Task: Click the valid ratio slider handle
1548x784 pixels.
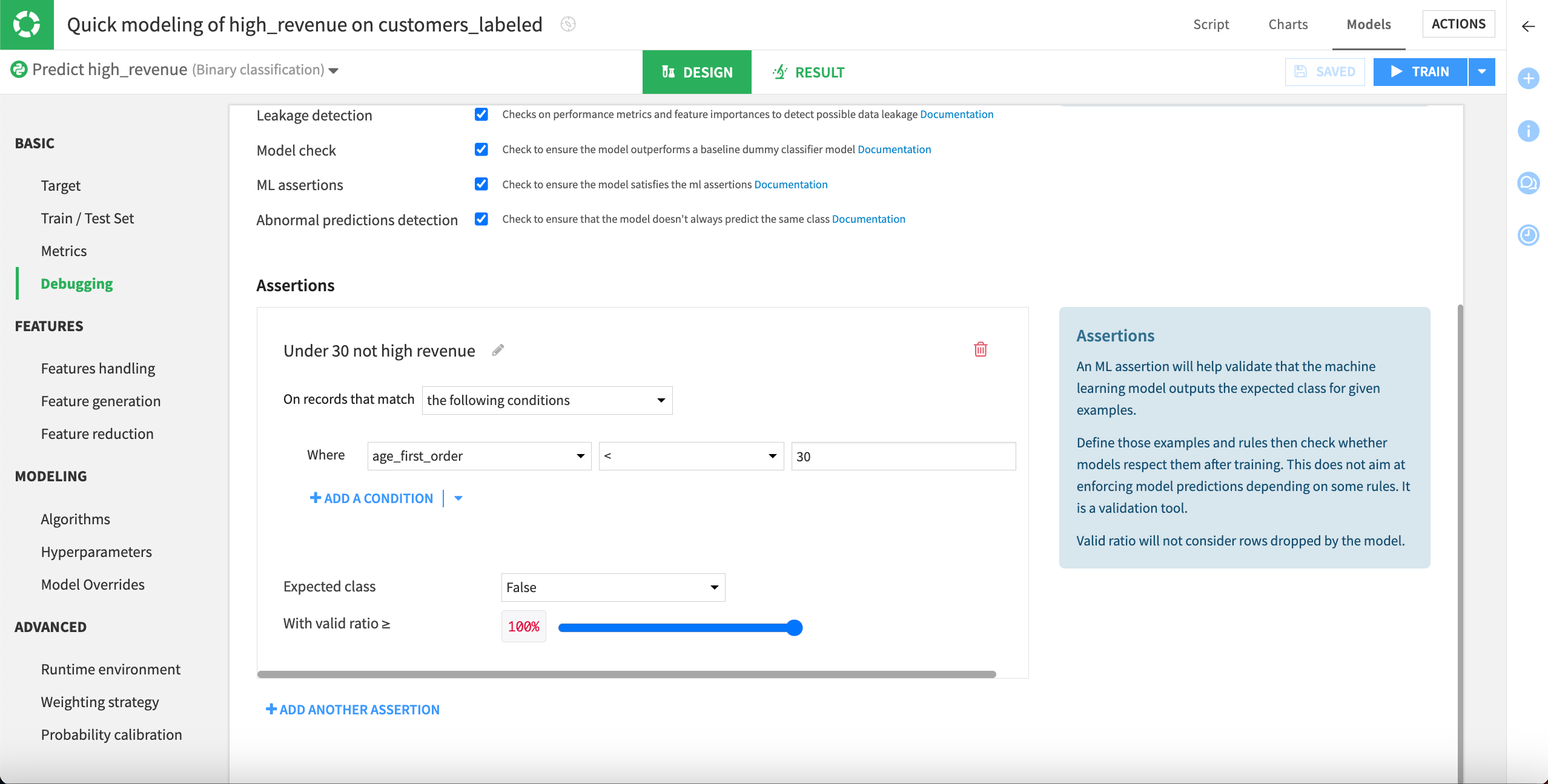Action: [794, 628]
